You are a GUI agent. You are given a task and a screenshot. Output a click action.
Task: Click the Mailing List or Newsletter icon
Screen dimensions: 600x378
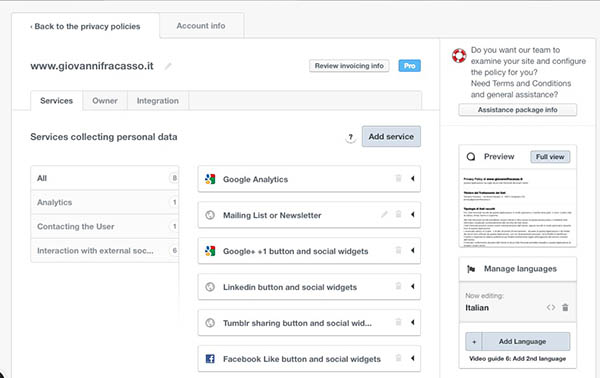pyautogui.click(x=210, y=215)
